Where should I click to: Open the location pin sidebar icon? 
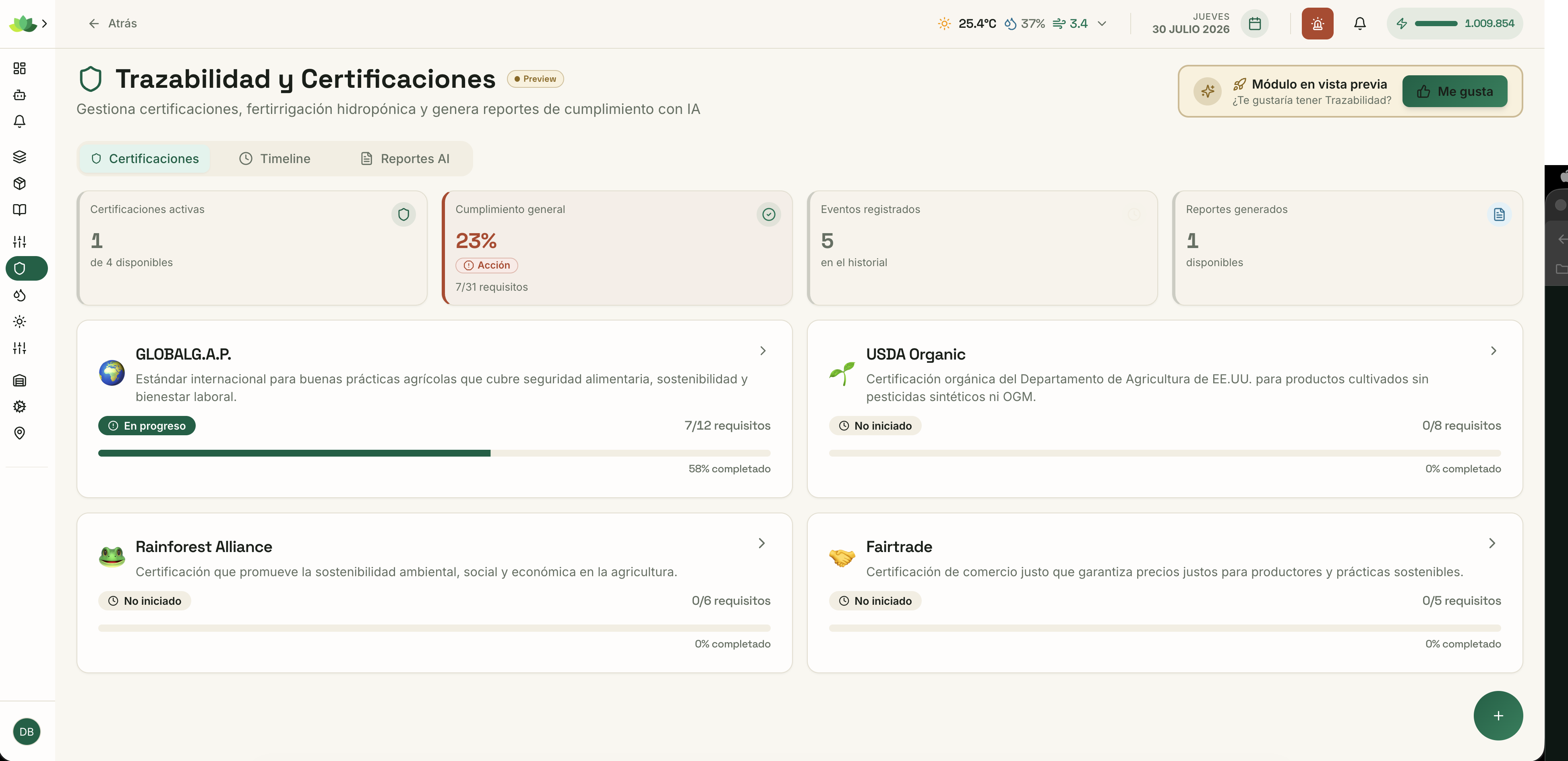pos(19,433)
